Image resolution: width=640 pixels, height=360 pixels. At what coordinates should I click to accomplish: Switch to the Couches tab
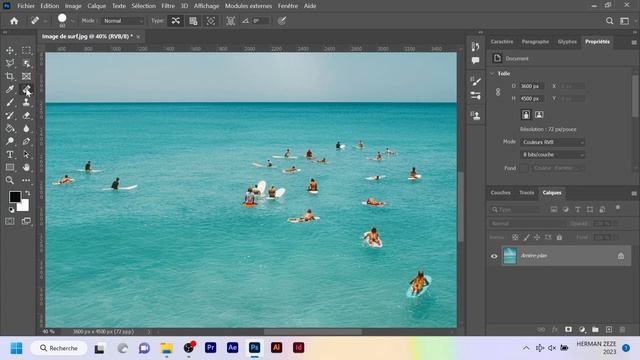[x=500, y=193]
